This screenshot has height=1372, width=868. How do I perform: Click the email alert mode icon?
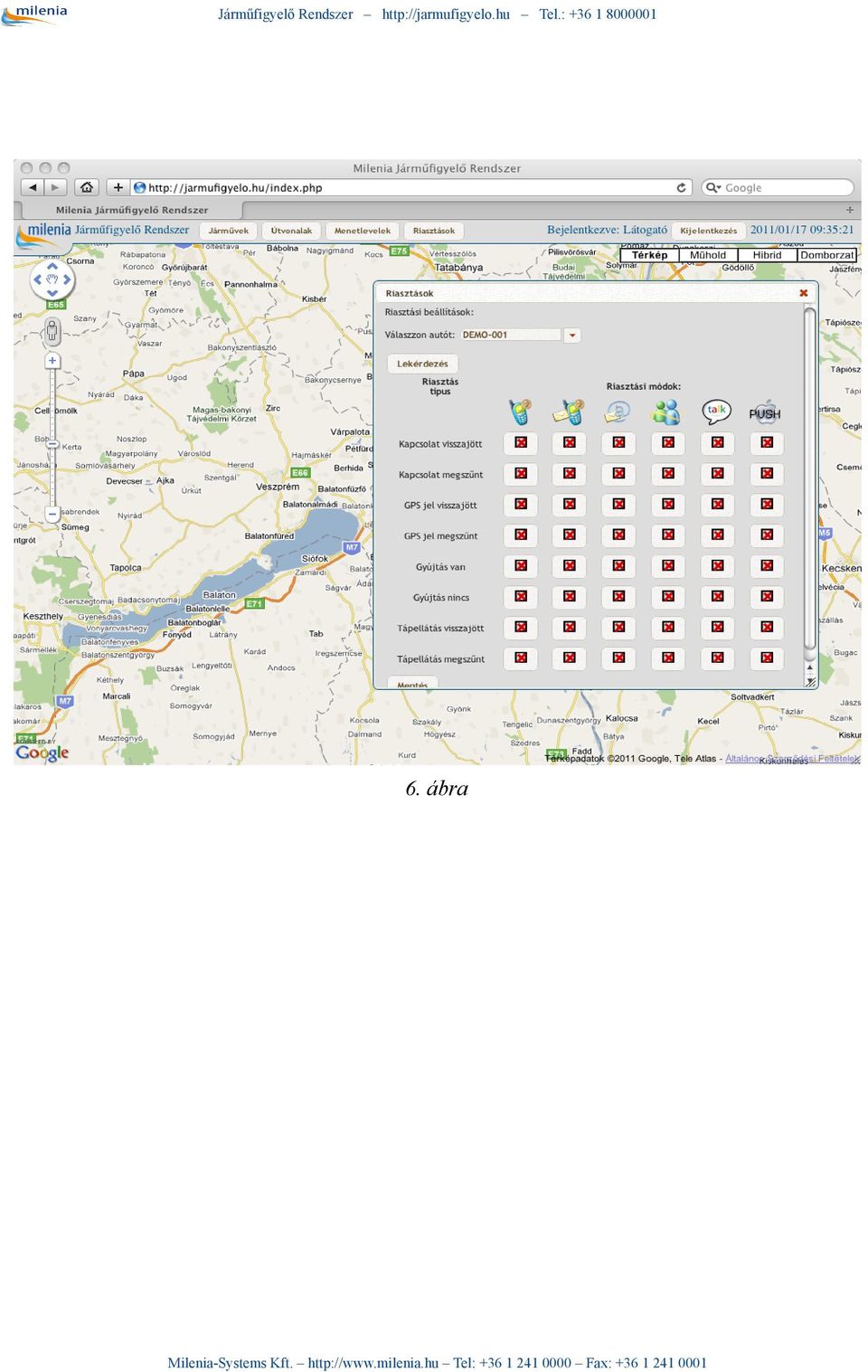click(618, 412)
